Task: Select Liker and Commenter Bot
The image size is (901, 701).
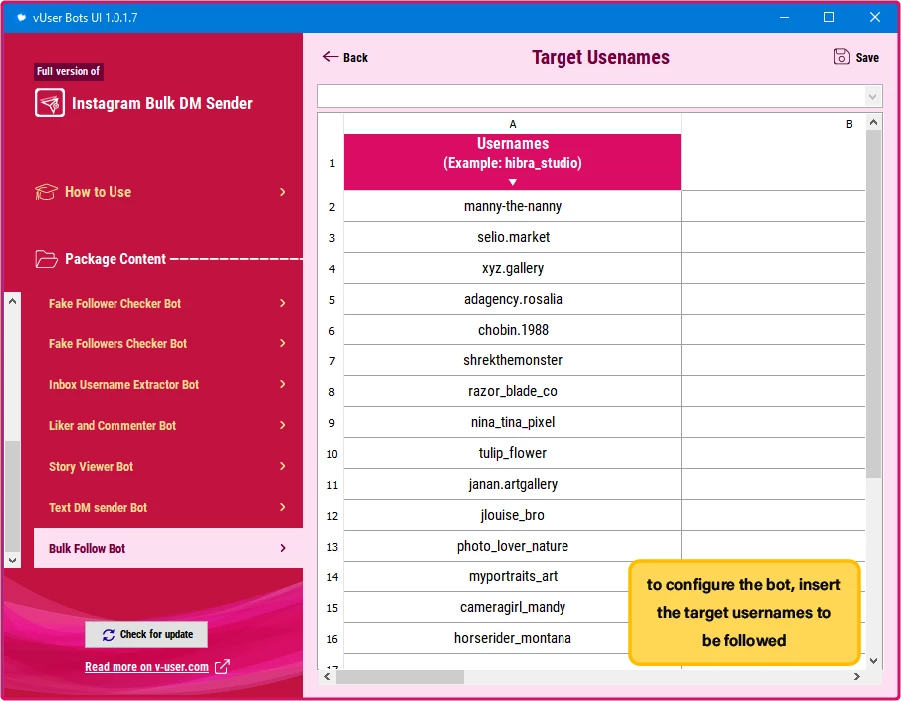Action: click(x=168, y=426)
